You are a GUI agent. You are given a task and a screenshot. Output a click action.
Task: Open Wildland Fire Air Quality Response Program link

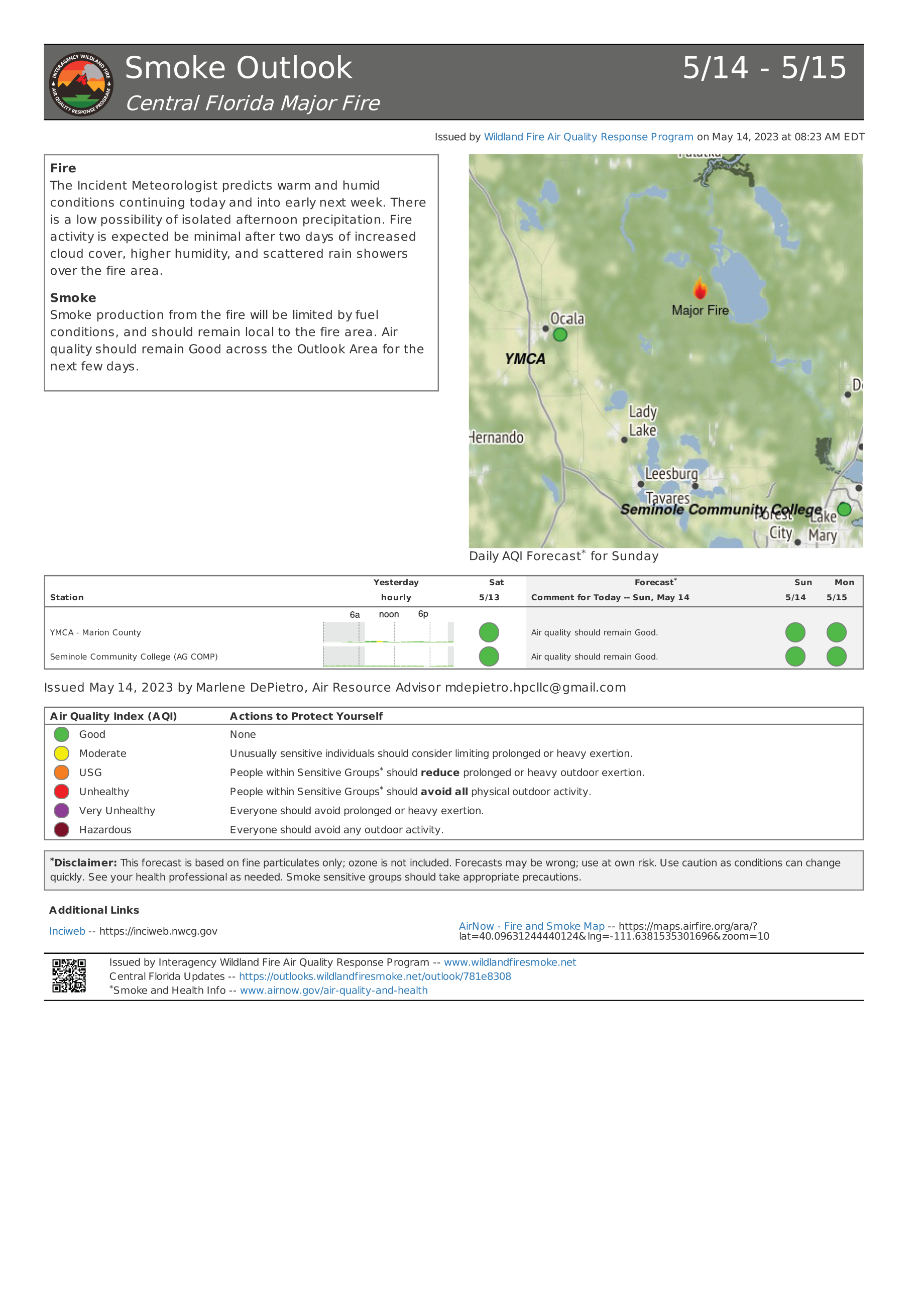[x=589, y=137]
